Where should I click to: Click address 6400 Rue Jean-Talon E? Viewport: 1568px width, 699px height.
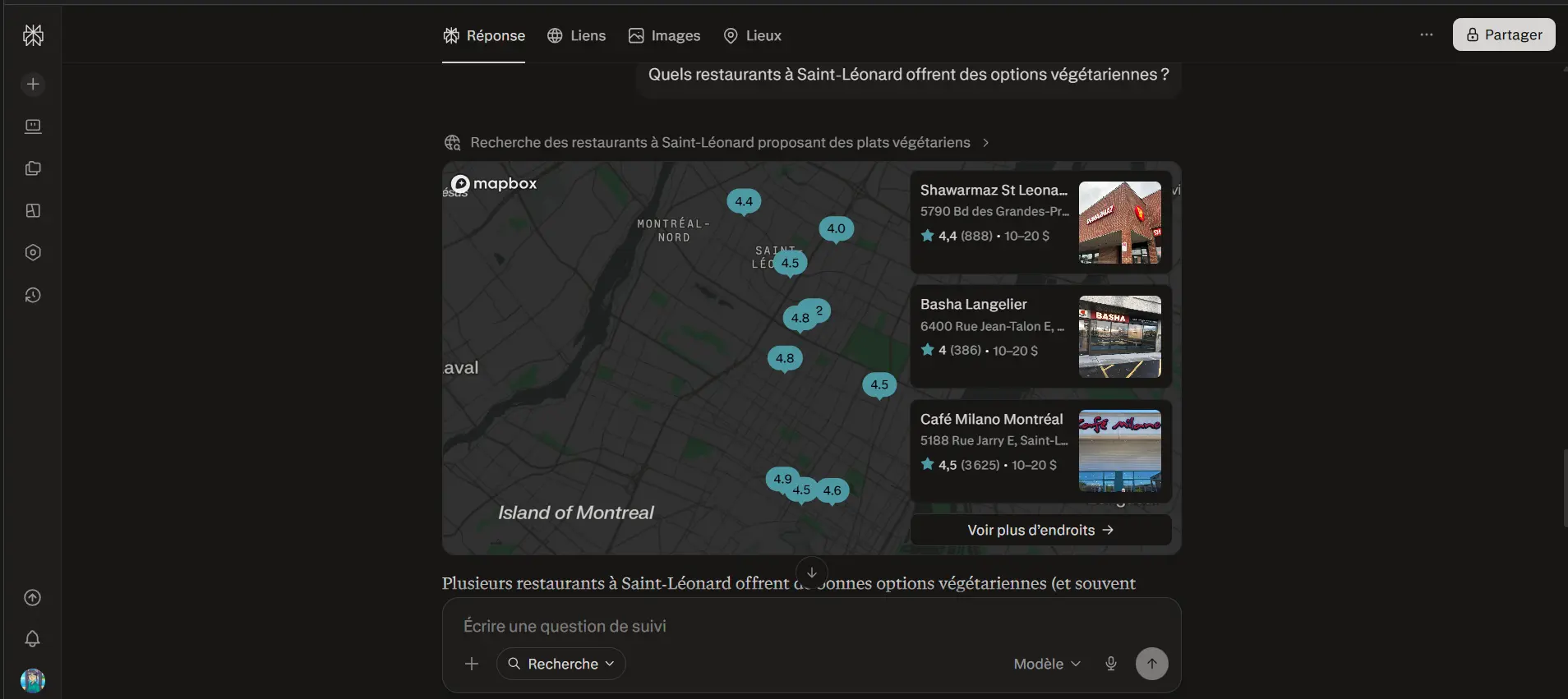[992, 327]
